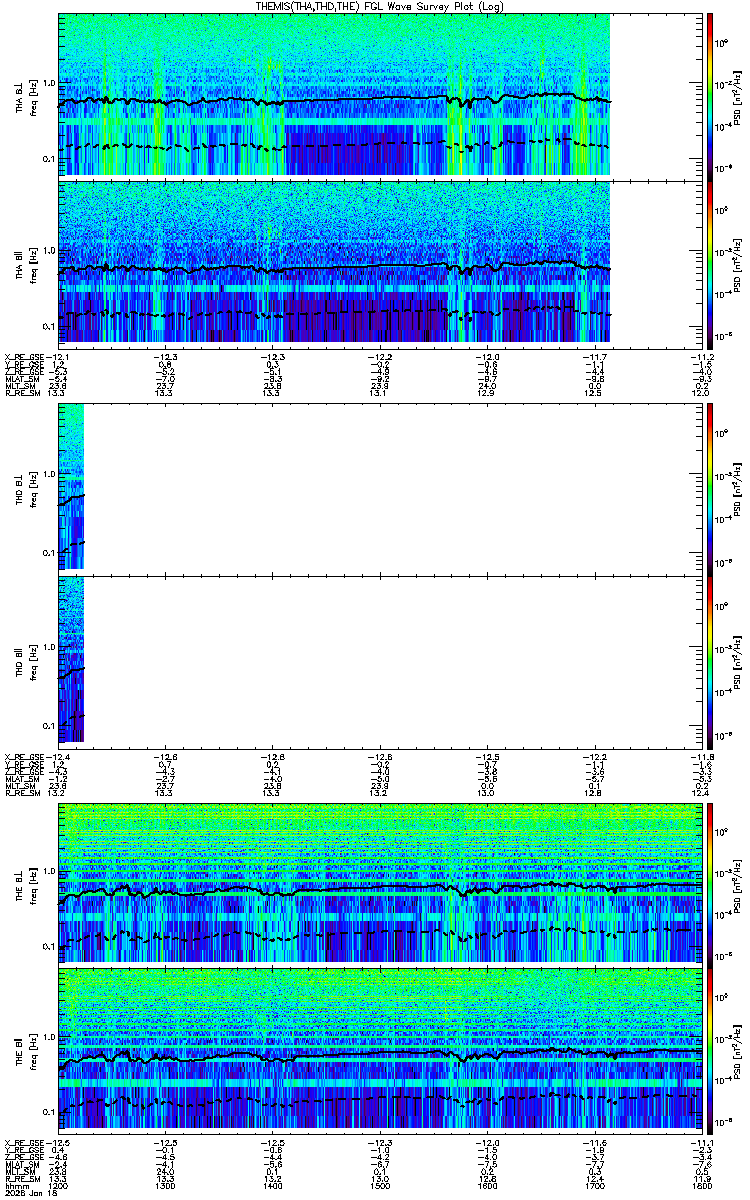Click the 1800 time tick label
This screenshot has width=750, height=1200.
coord(702,1185)
